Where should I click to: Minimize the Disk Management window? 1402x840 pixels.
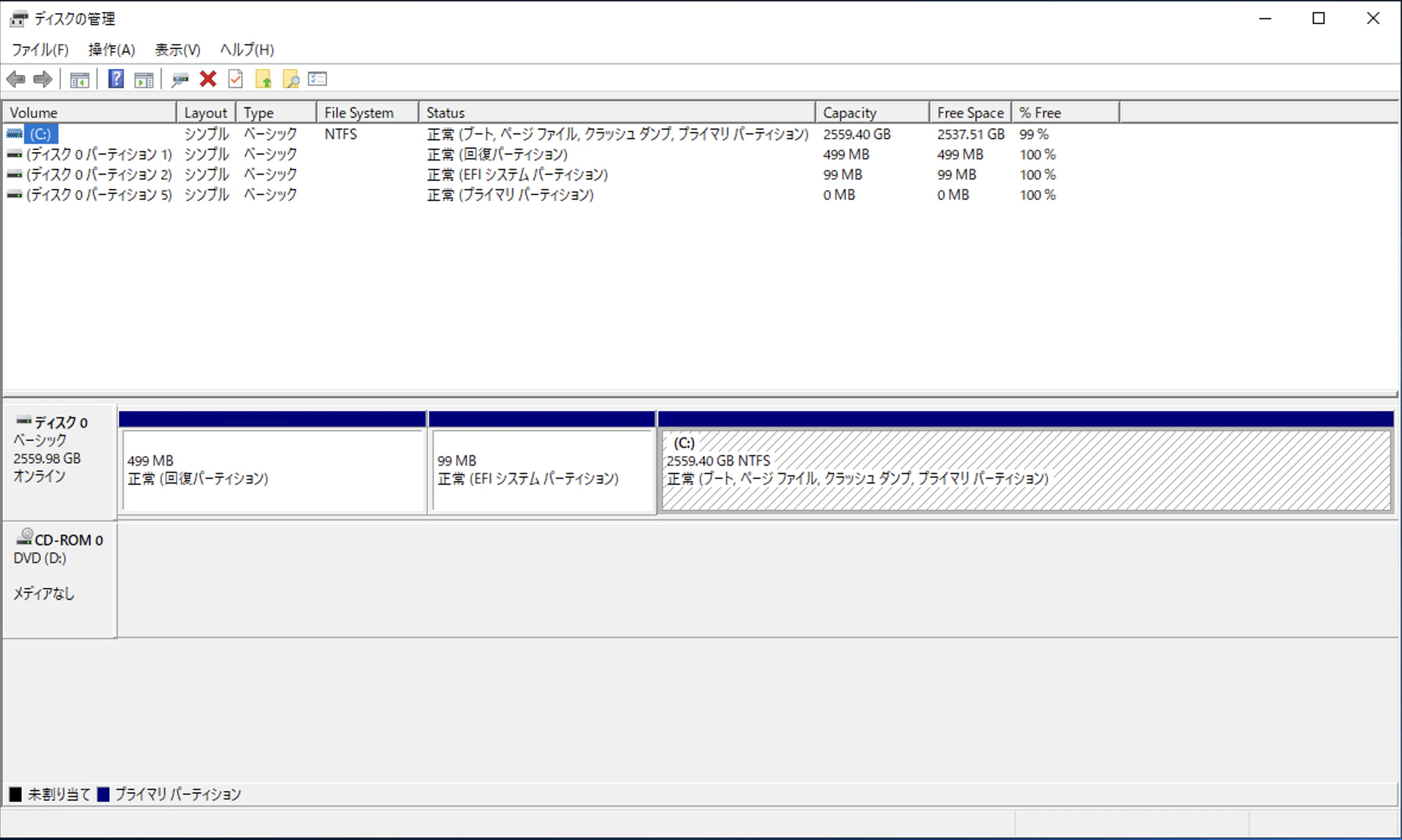[1265, 18]
